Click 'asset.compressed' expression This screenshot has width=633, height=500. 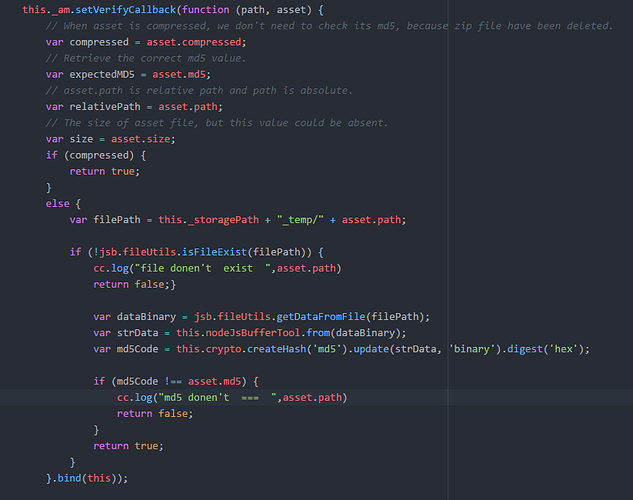coord(194,42)
